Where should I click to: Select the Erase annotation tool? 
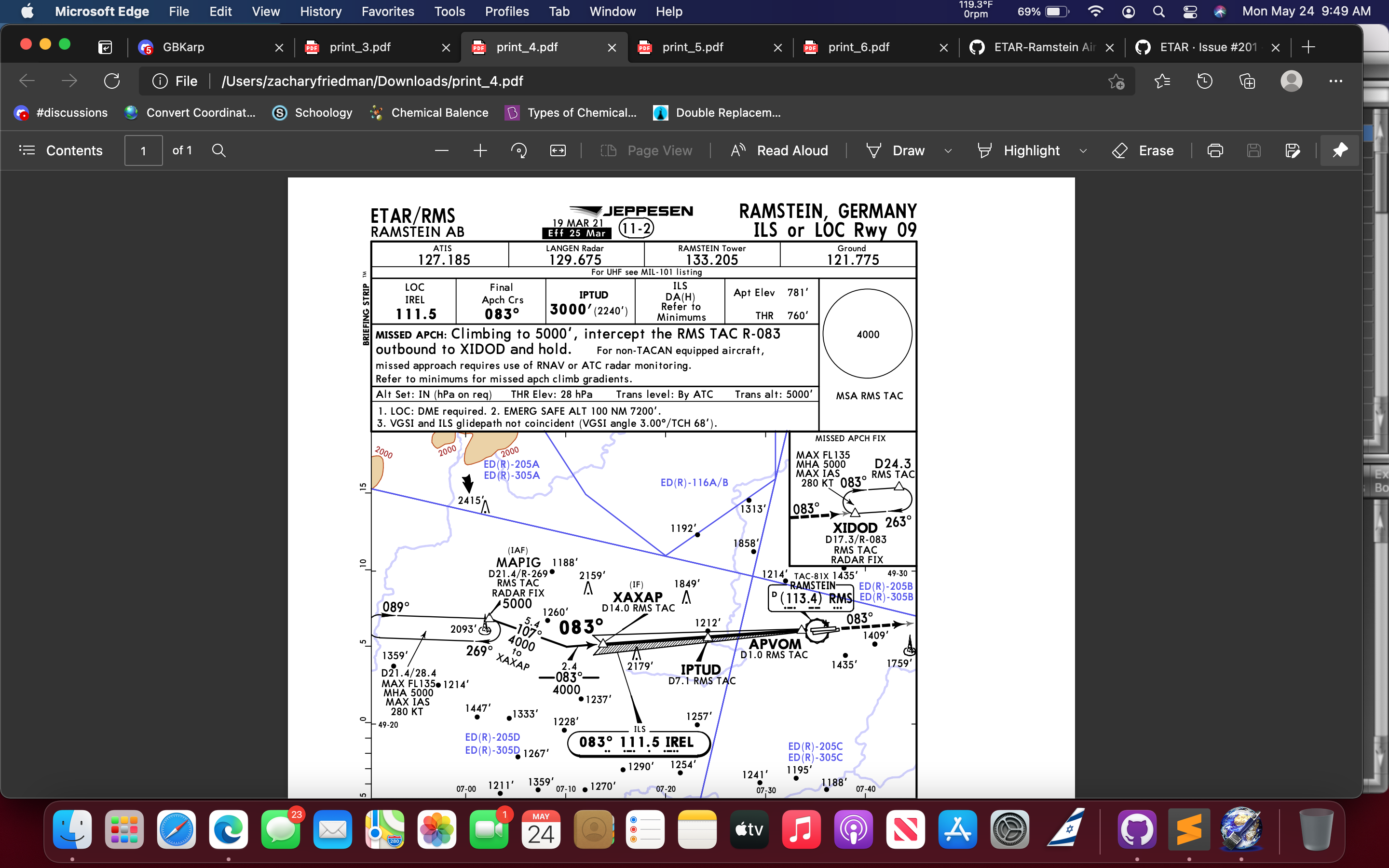(x=1142, y=150)
